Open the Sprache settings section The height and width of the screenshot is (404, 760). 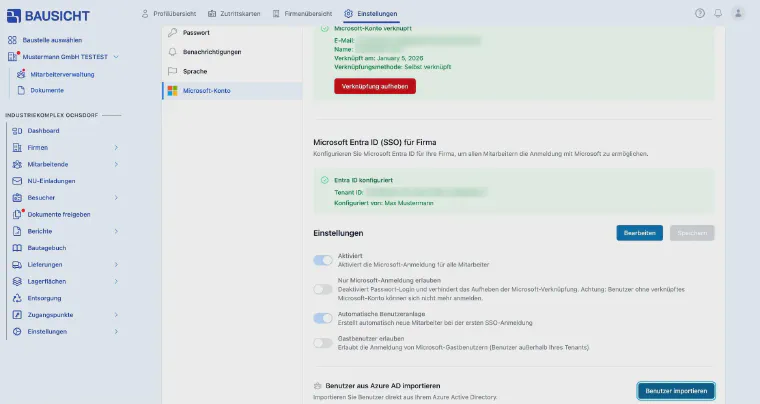[232, 71]
